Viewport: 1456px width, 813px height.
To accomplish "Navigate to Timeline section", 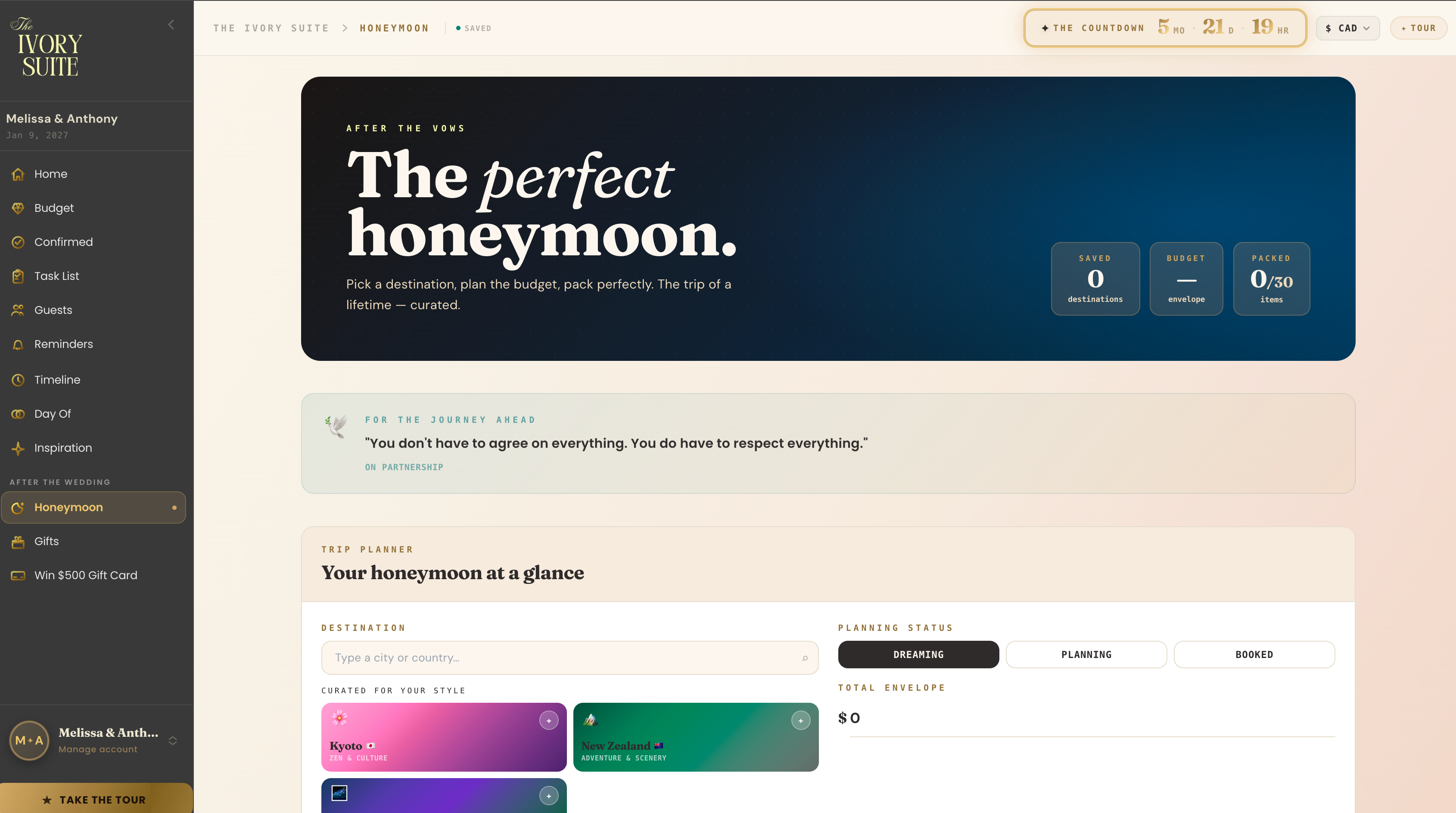I will click(x=93, y=380).
